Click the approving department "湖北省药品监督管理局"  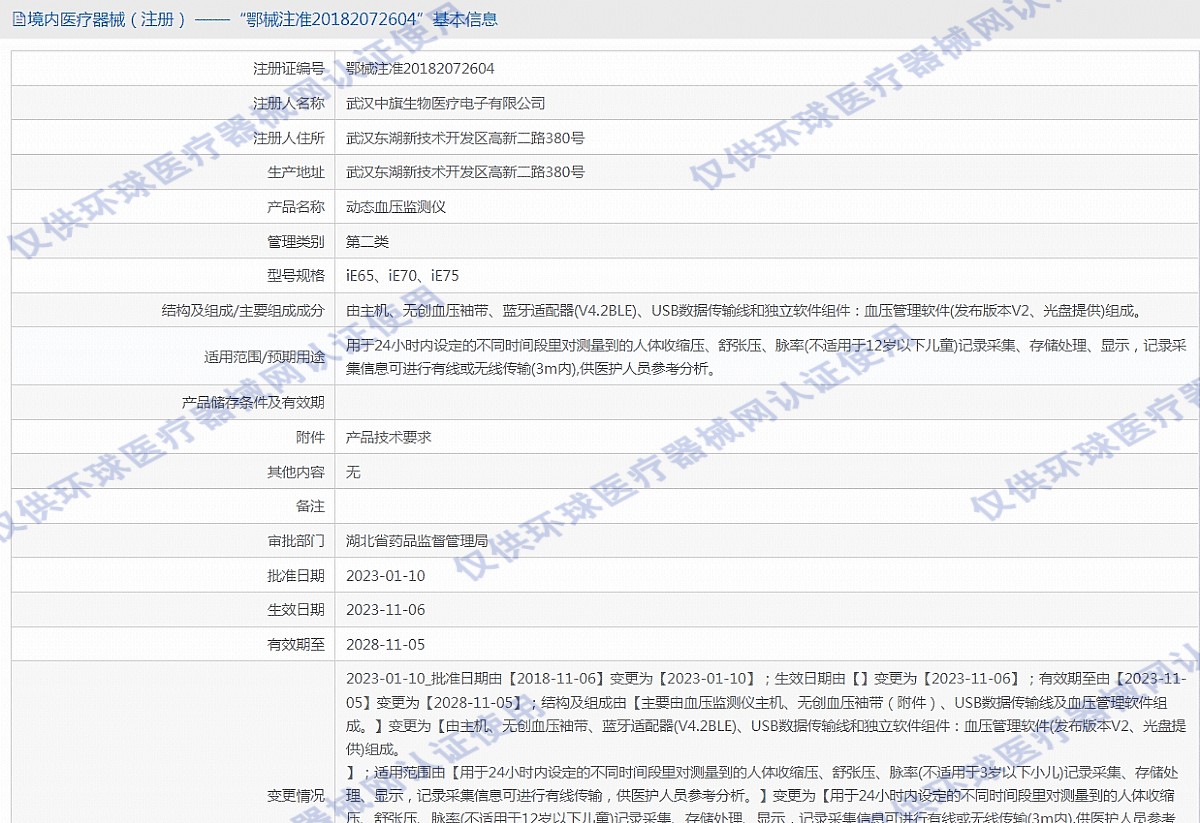(x=417, y=540)
